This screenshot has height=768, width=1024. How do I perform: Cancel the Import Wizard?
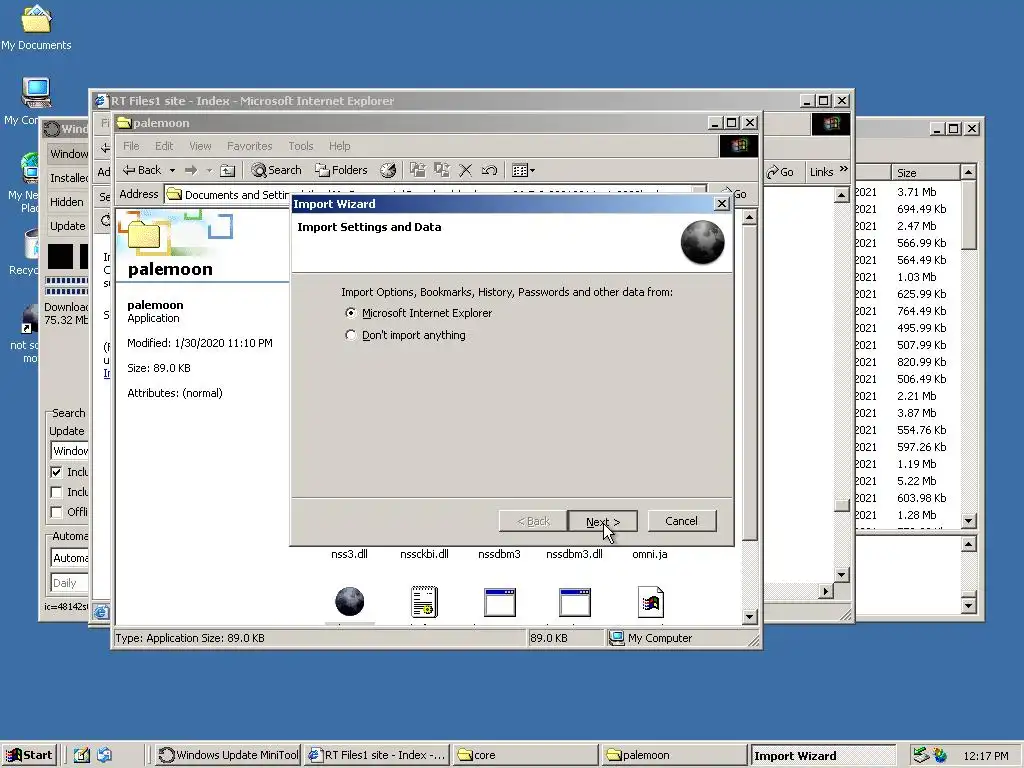[681, 520]
